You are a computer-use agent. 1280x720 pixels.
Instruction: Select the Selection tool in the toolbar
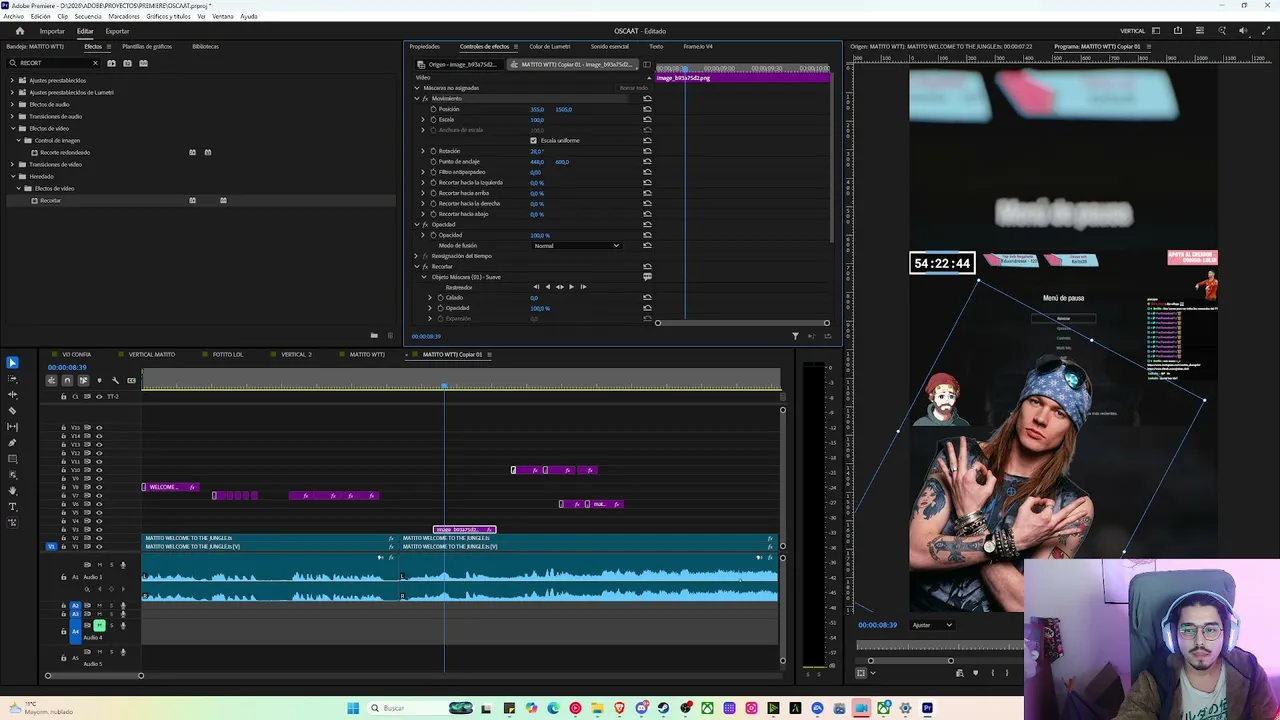(12, 363)
